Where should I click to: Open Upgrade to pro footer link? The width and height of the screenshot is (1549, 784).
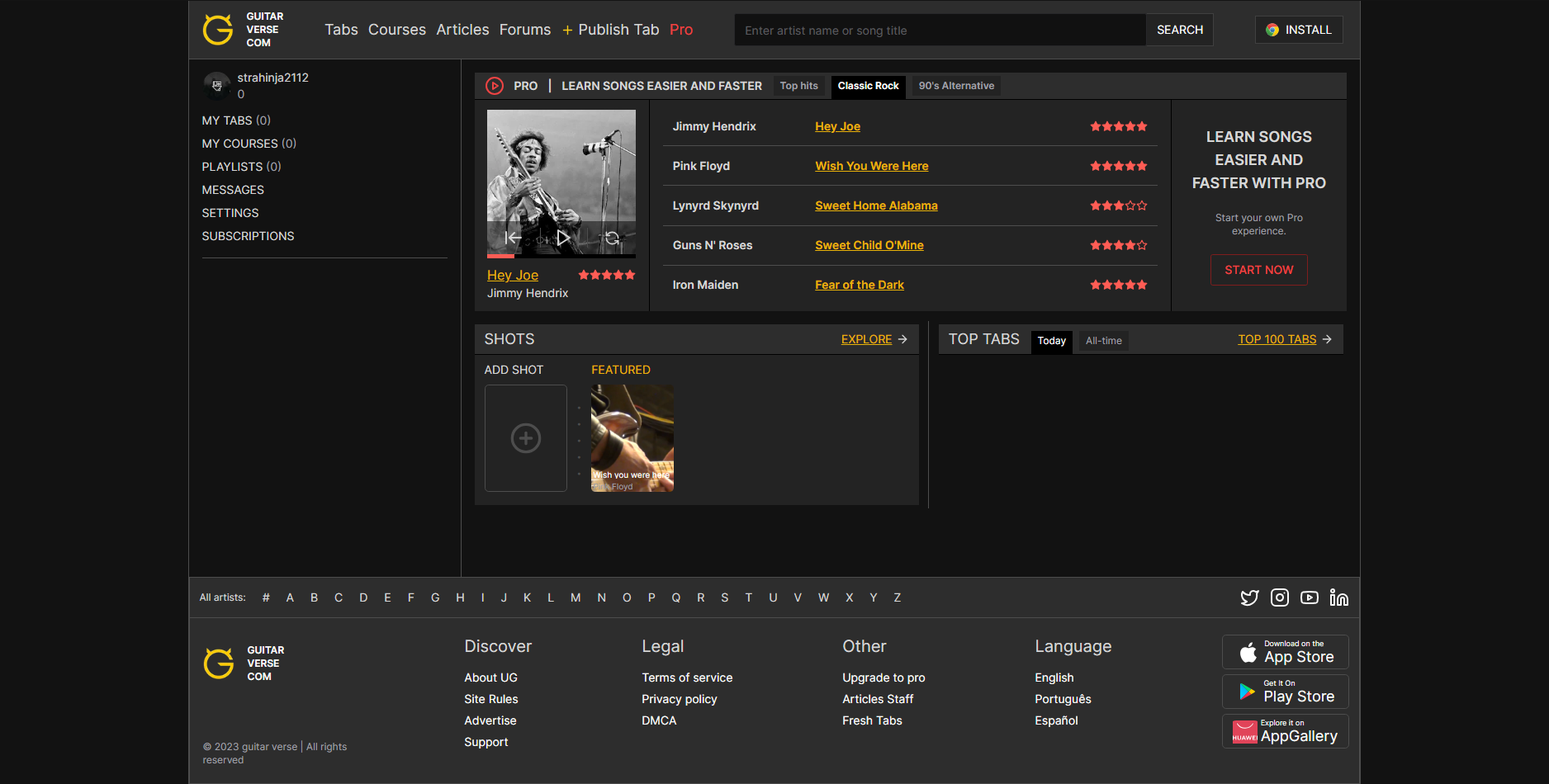(x=883, y=678)
